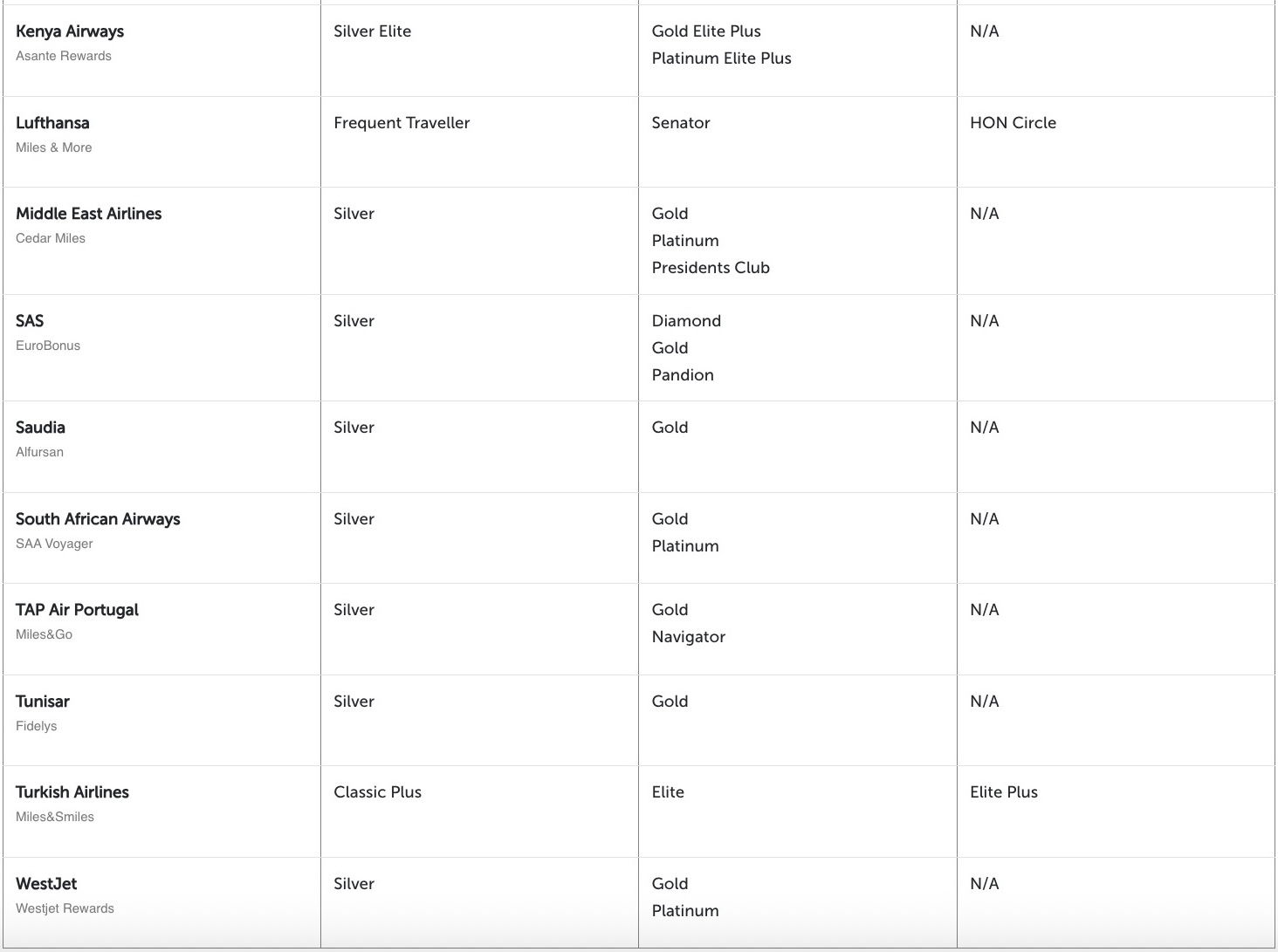Click the EuroBonus program label
The image size is (1278, 952).
(x=48, y=346)
